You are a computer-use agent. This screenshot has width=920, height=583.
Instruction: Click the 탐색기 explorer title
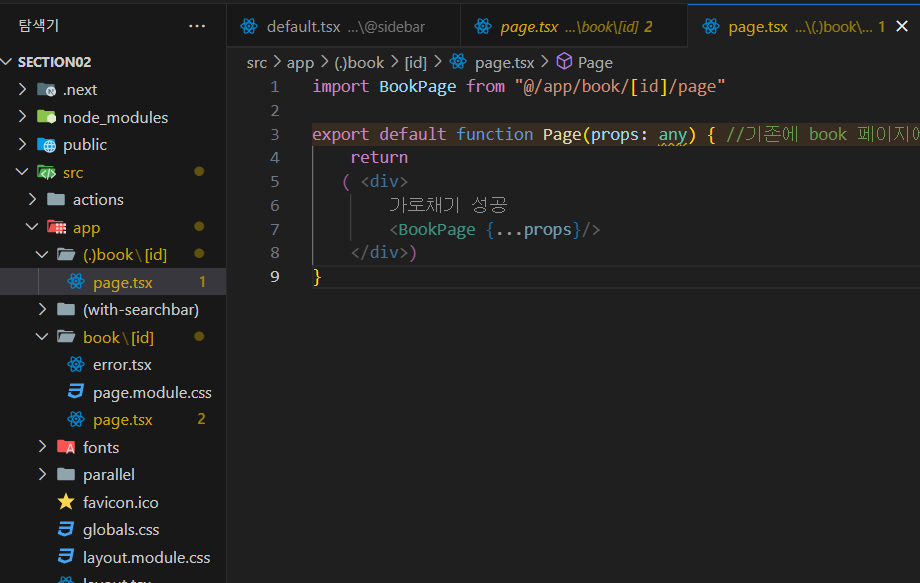[x=39, y=25]
